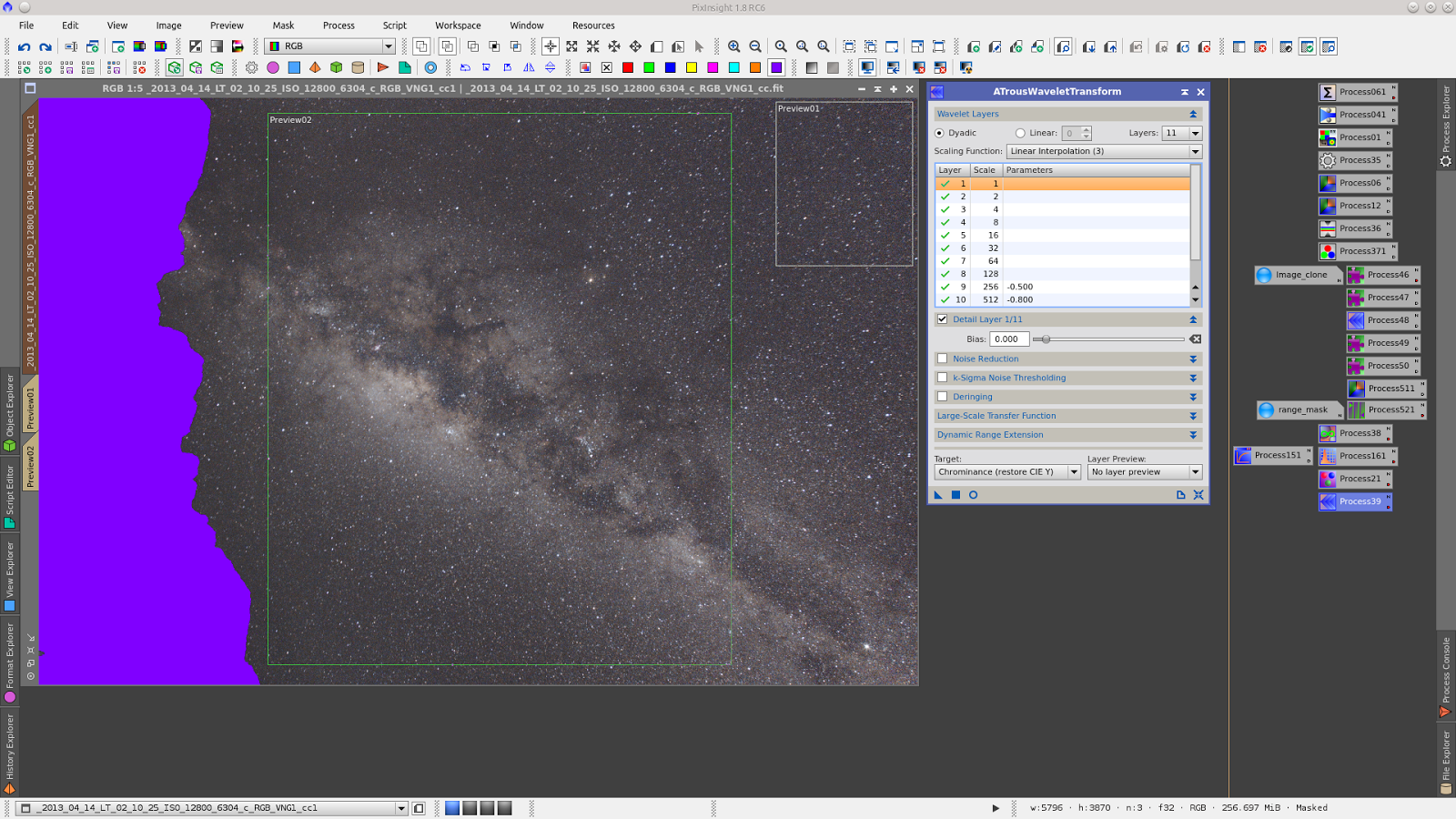Click the blue square icon in toolbar
This screenshot has height=819, width=1456.
click(294, 67)
